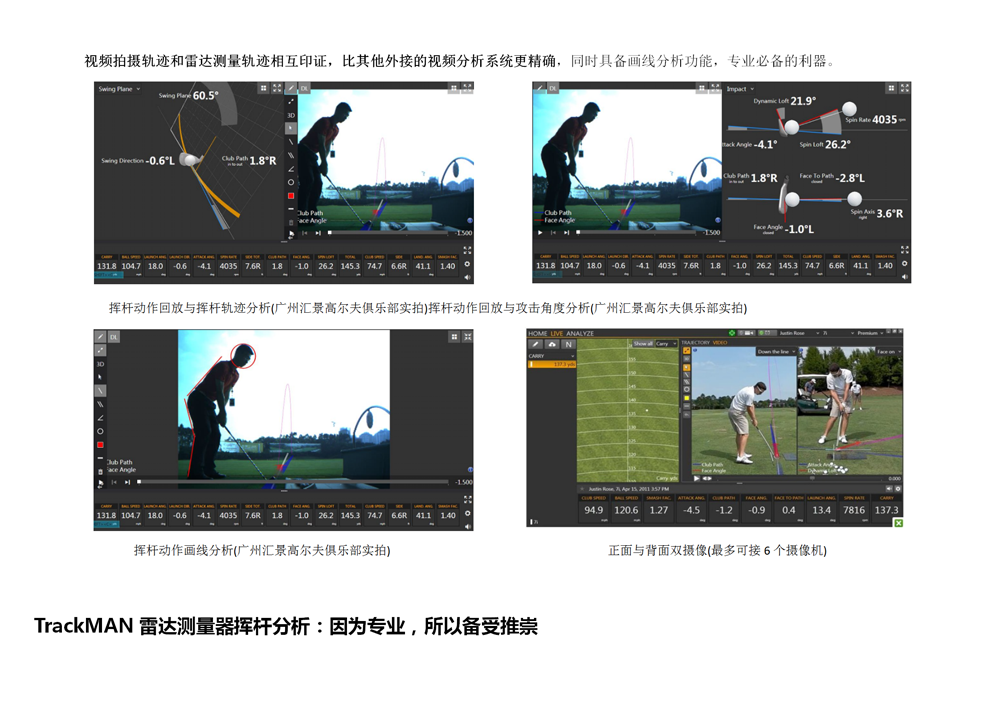Open the 7i club dropdown
1000x707 pixels.
pos(836,333)
